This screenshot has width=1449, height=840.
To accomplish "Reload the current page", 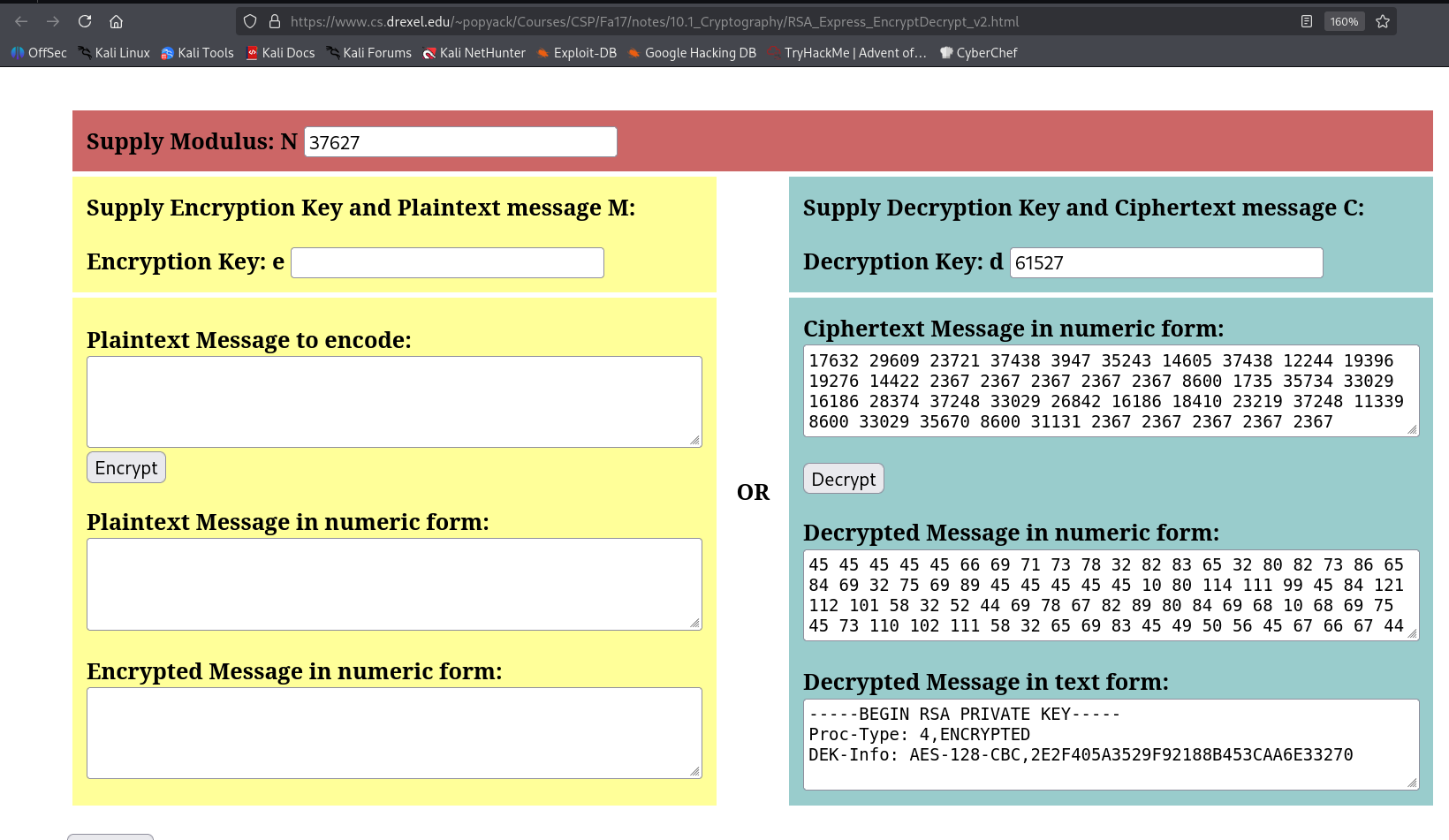I will 85,21.
